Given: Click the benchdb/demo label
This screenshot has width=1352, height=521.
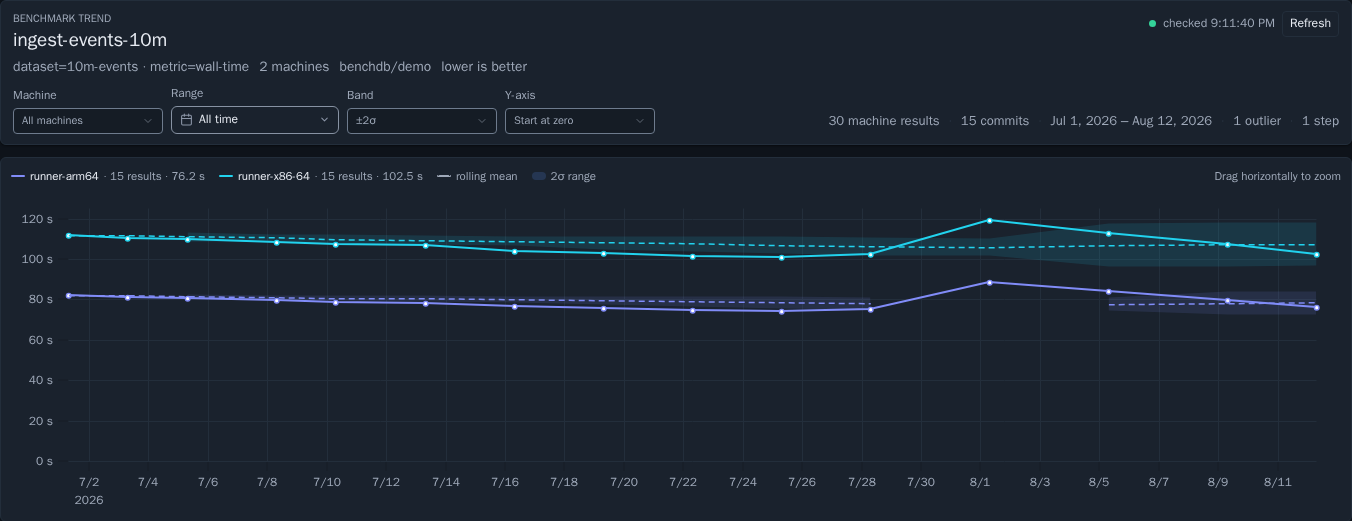Looking at the screenshot, I should pos(385,66).
